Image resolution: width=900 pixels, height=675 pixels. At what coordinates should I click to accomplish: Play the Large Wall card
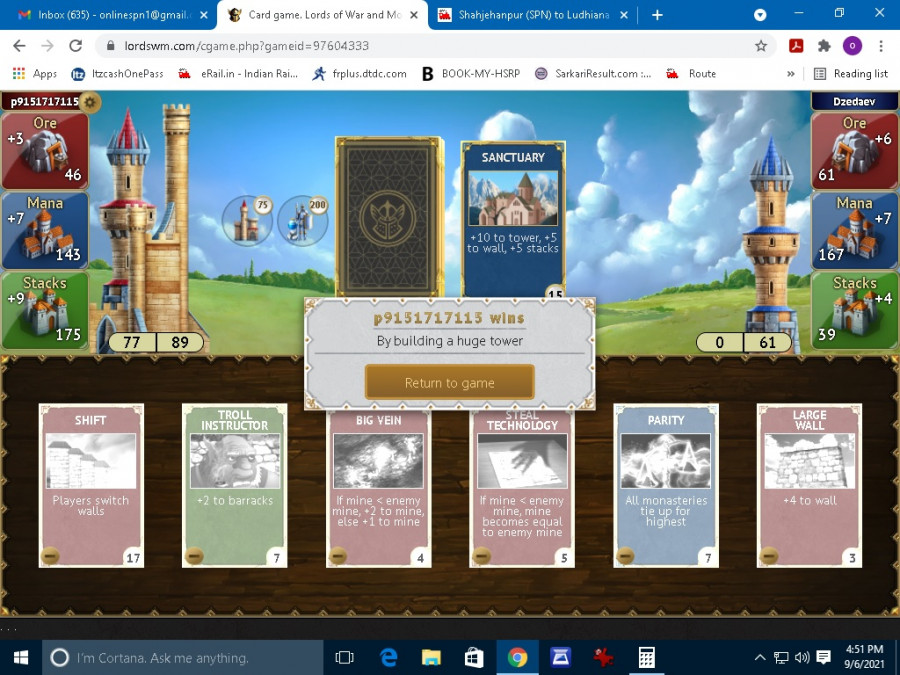[809, 486]
